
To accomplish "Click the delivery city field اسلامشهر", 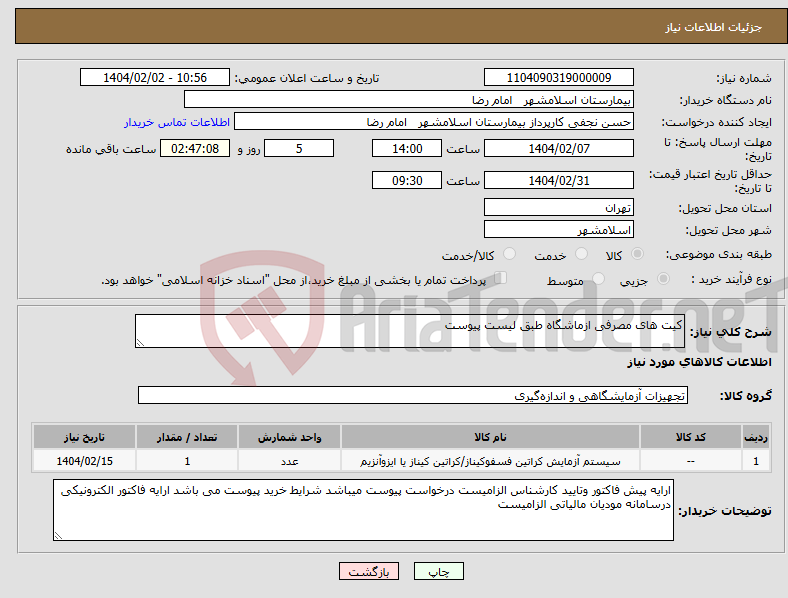I will click(x=558, y=229).
